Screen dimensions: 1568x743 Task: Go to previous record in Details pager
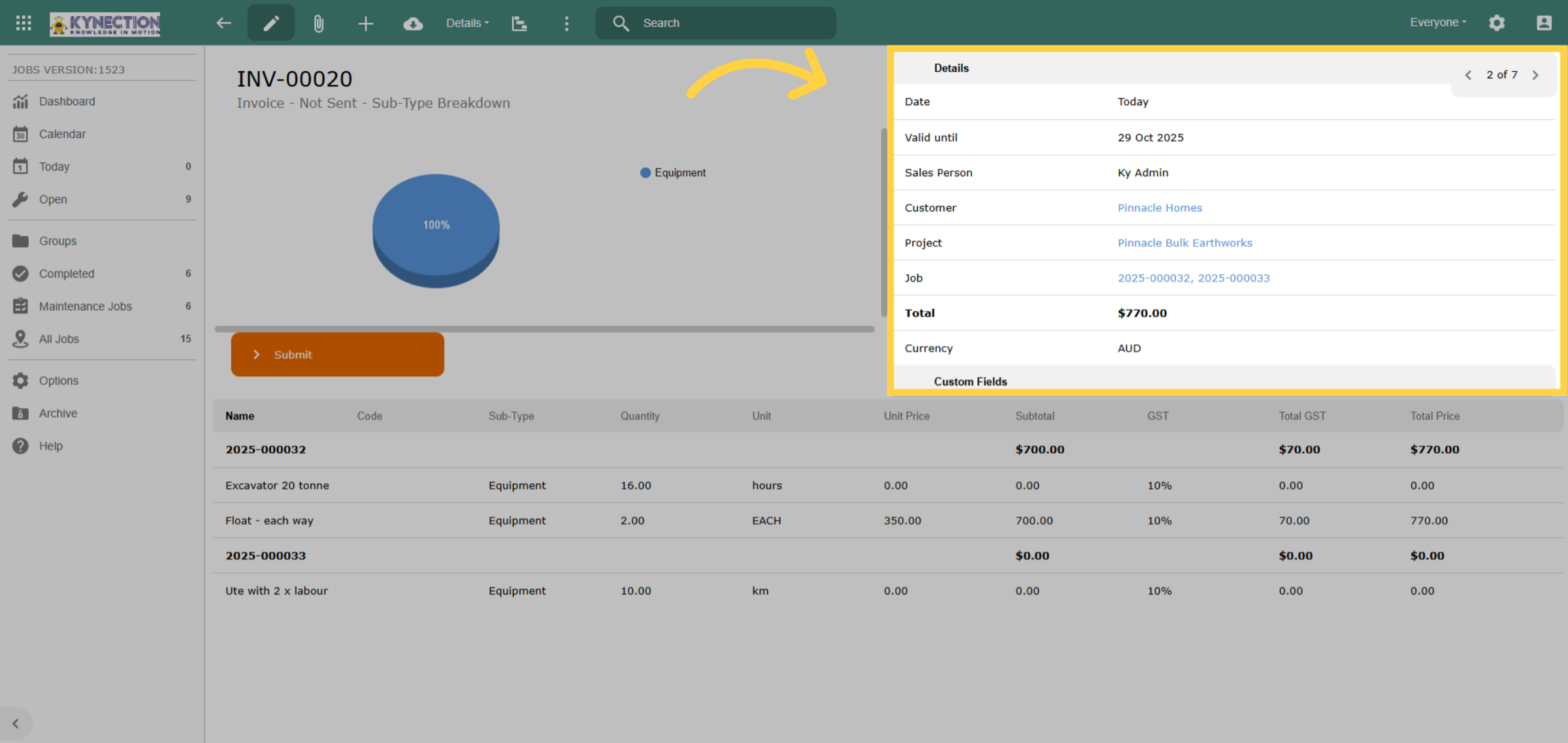pos(1468,75)
